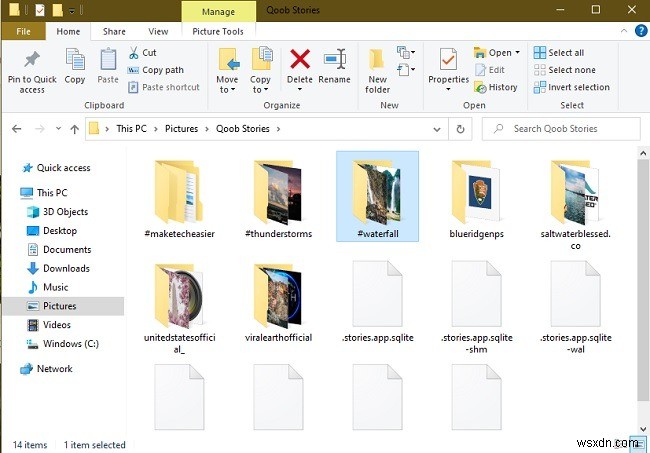Click the Search Qoob Stories field
This screenshot has height=453, width=650.
pyautogui.click(x=561, y=129)
